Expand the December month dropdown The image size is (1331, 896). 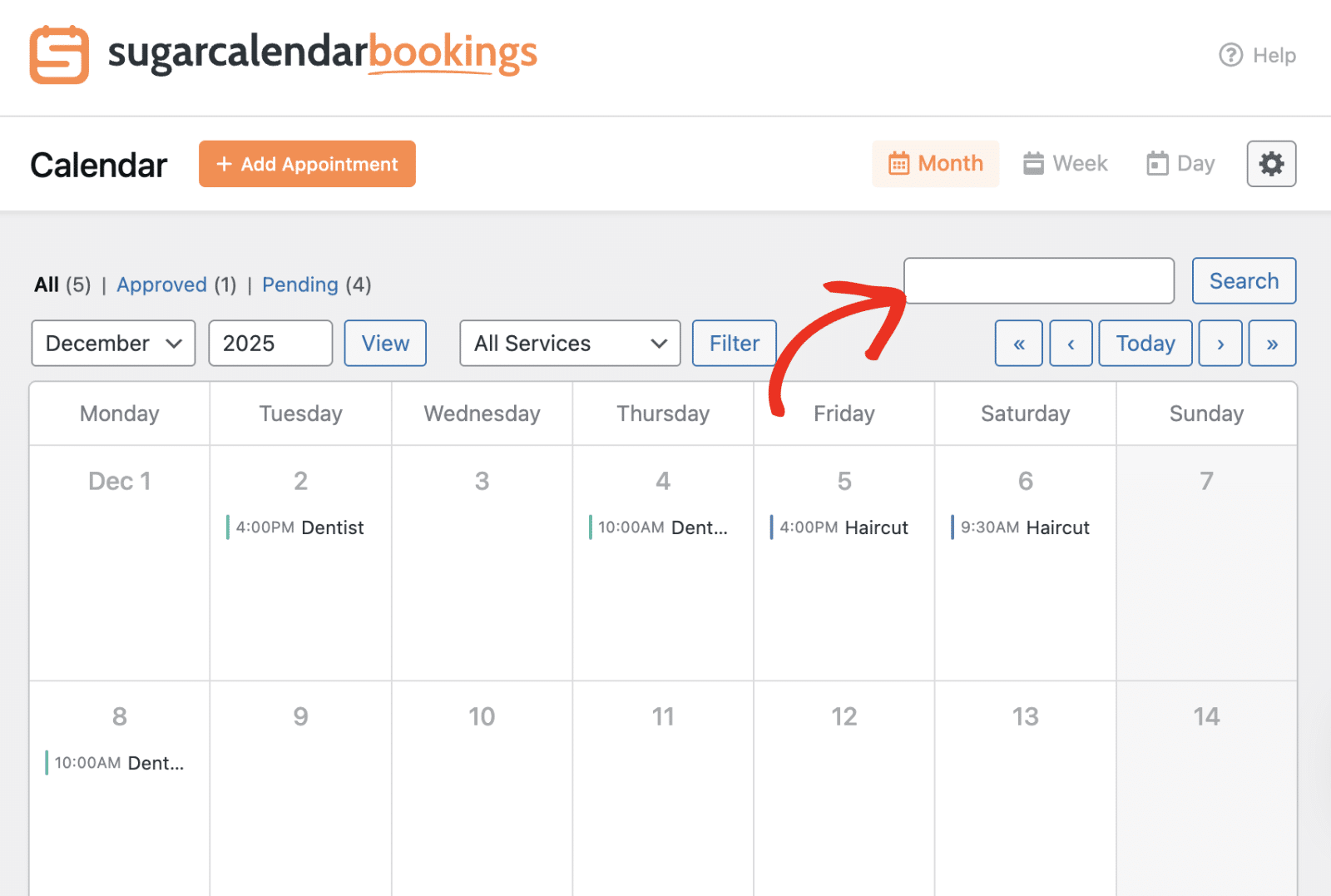tap(113, 344)
